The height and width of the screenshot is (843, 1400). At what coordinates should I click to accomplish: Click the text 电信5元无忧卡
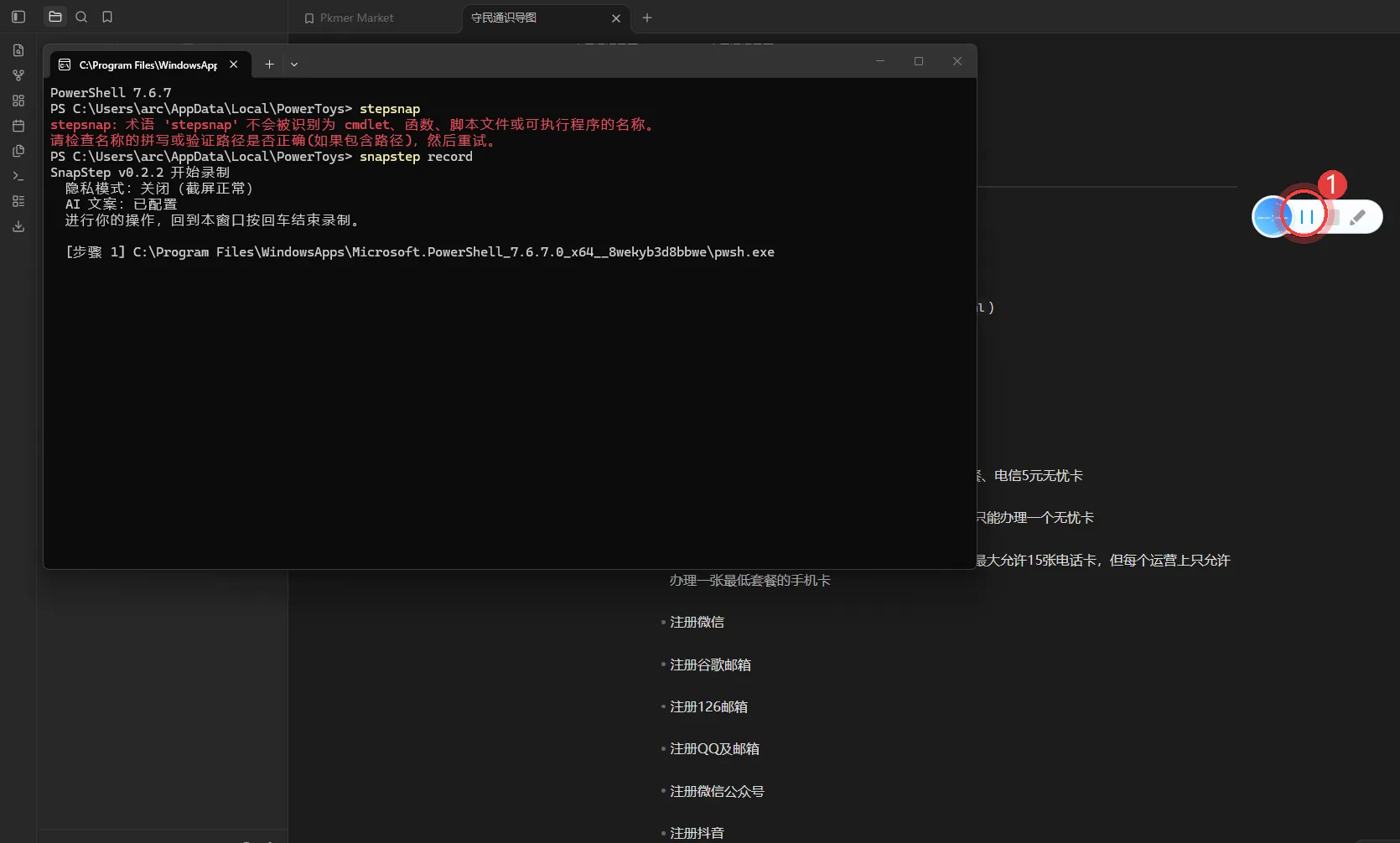click(1038, 476)
